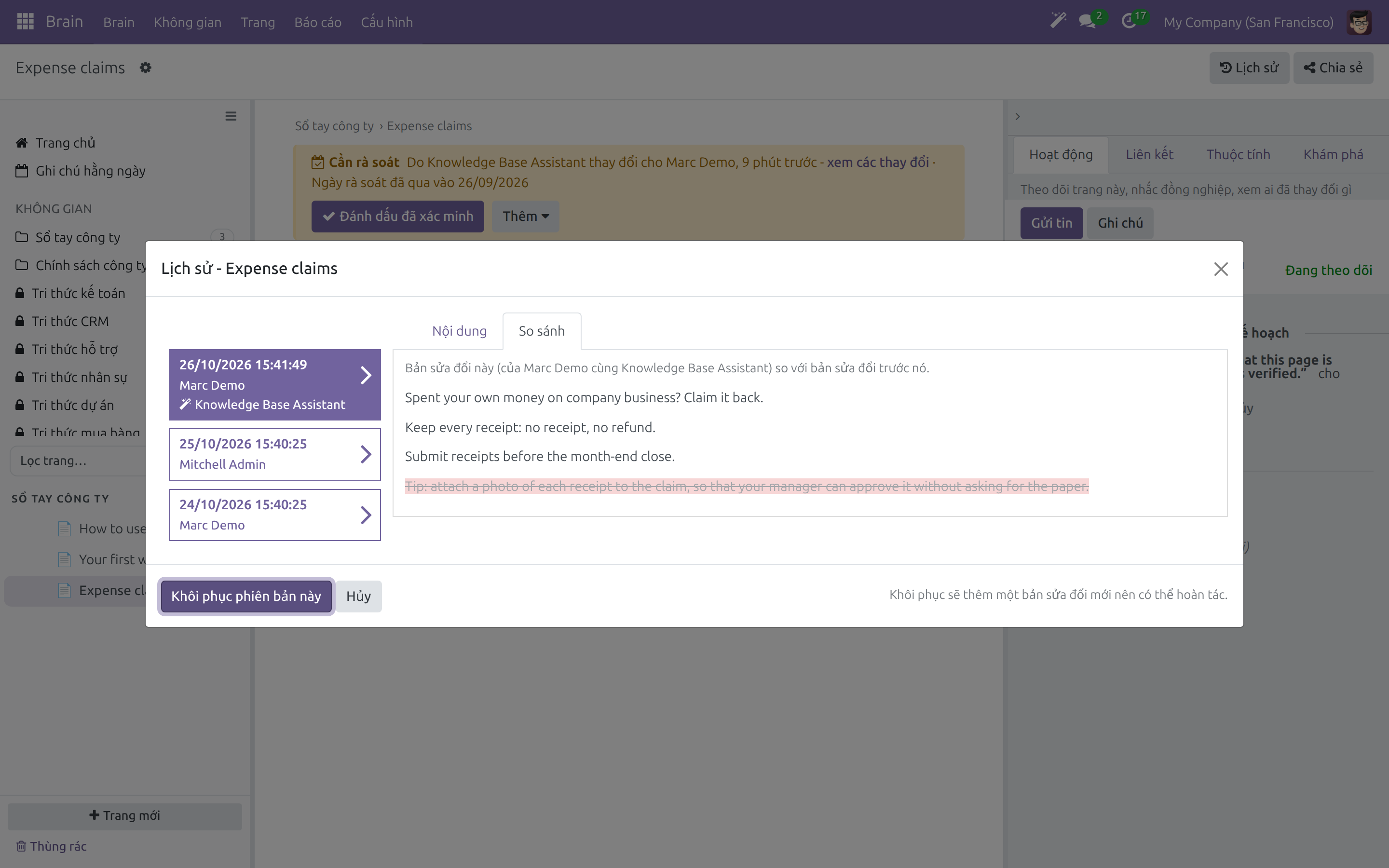1389x868 pixels.
Task: Click the Lọc trang filter field
Action: click(78, 461)
